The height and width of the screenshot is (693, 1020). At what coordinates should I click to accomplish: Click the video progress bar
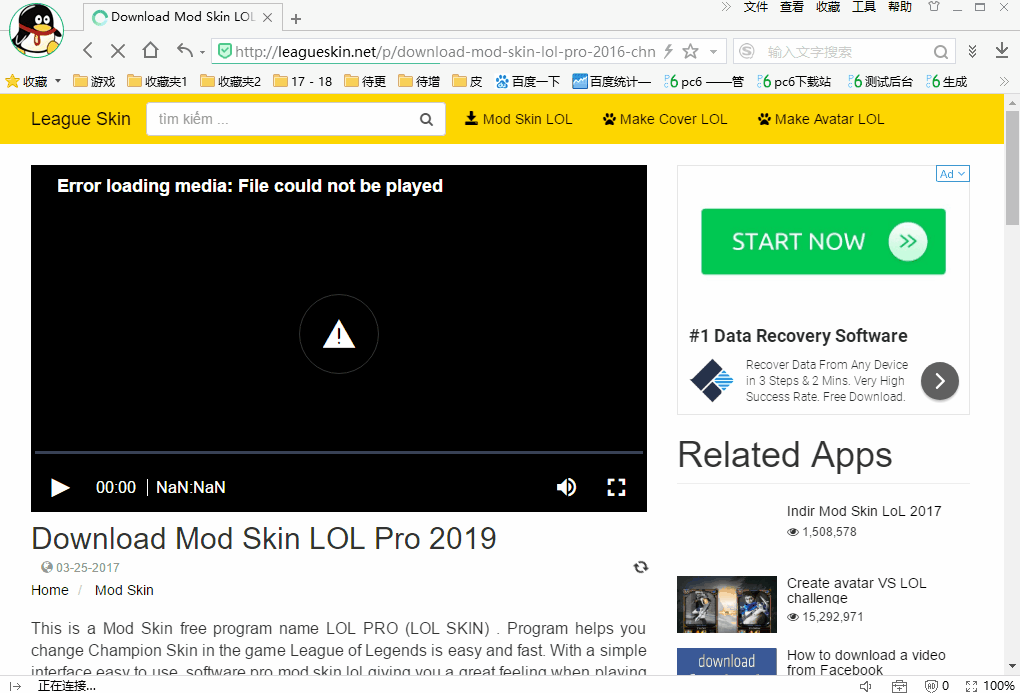(x=339, y=452)
